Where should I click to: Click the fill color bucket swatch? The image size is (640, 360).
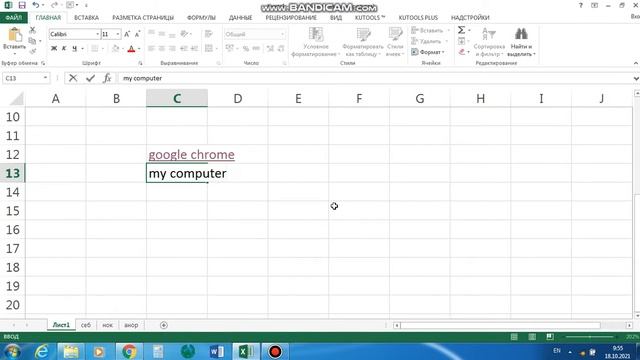click(x=116, y=49)
